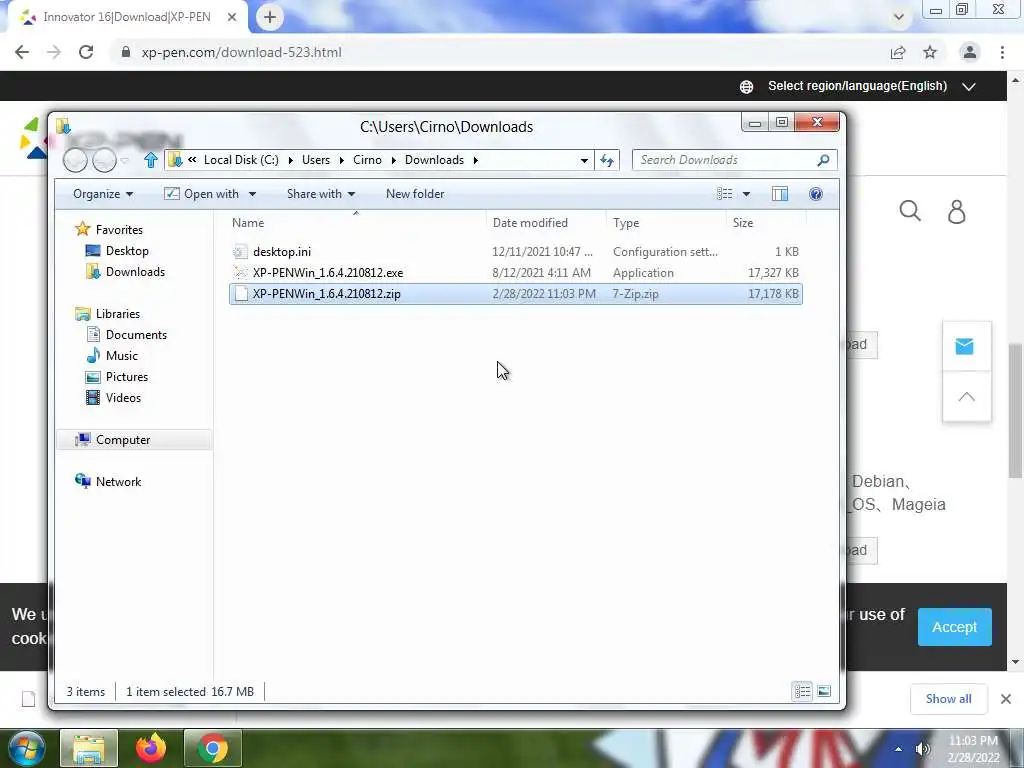
Task: Open the Videos library
Action: click(x=123, y=398)
